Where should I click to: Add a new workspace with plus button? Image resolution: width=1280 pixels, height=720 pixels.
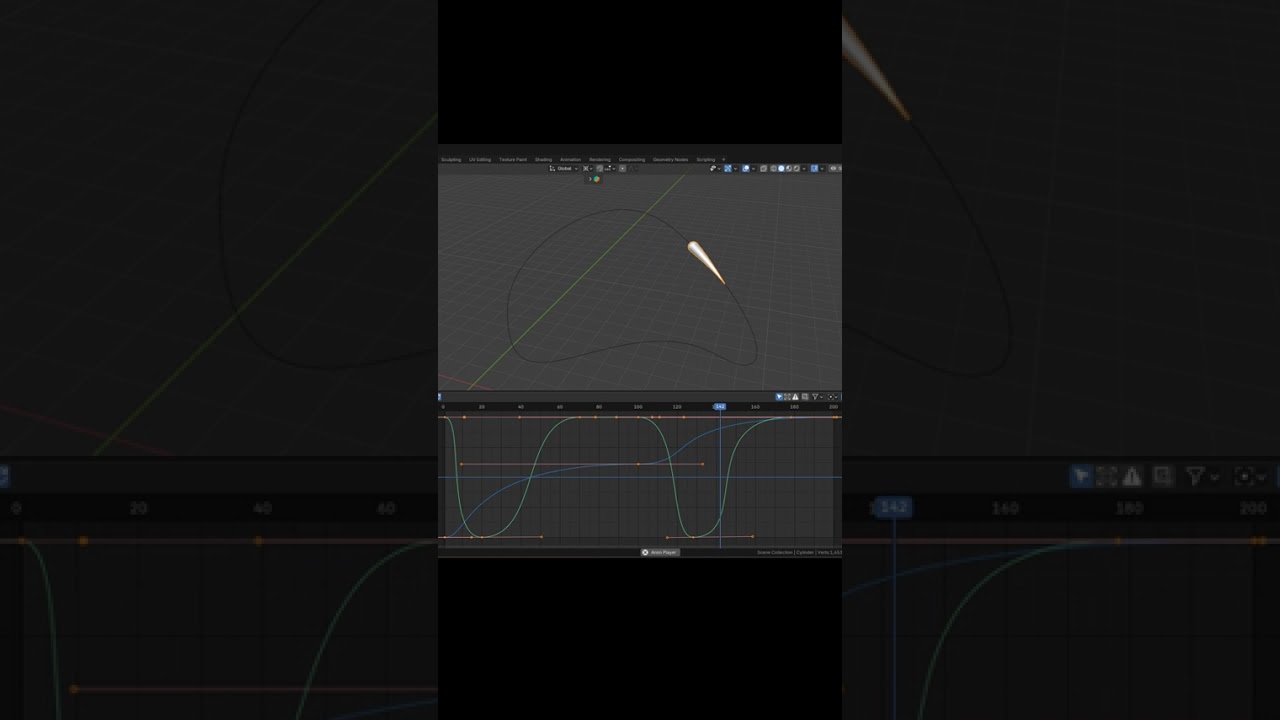click(x=724, y=160)
